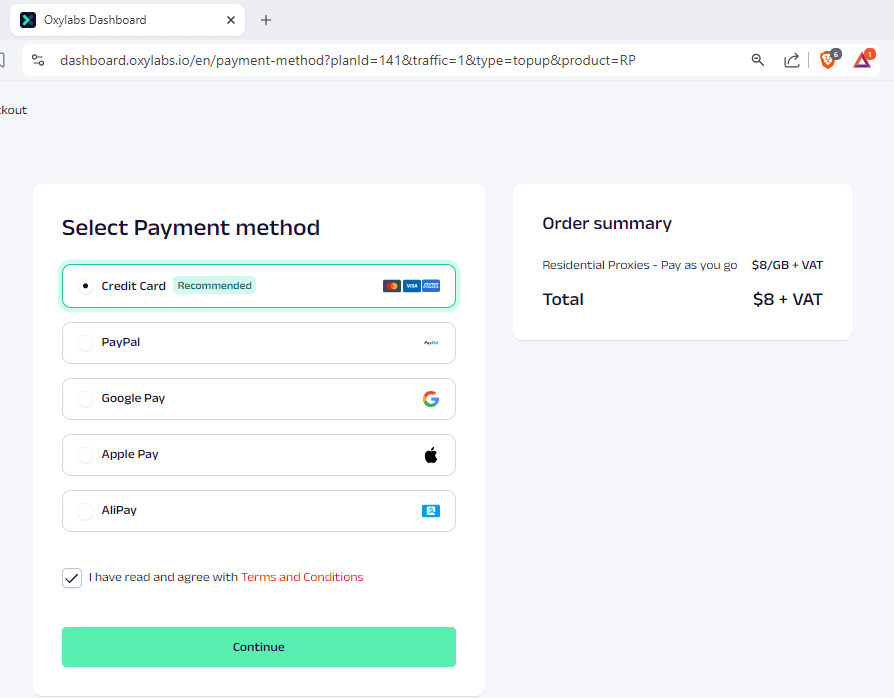Click the Brave Shields lion icon
Viewport: 894px width, 698px height.
[x=828, y=60]
